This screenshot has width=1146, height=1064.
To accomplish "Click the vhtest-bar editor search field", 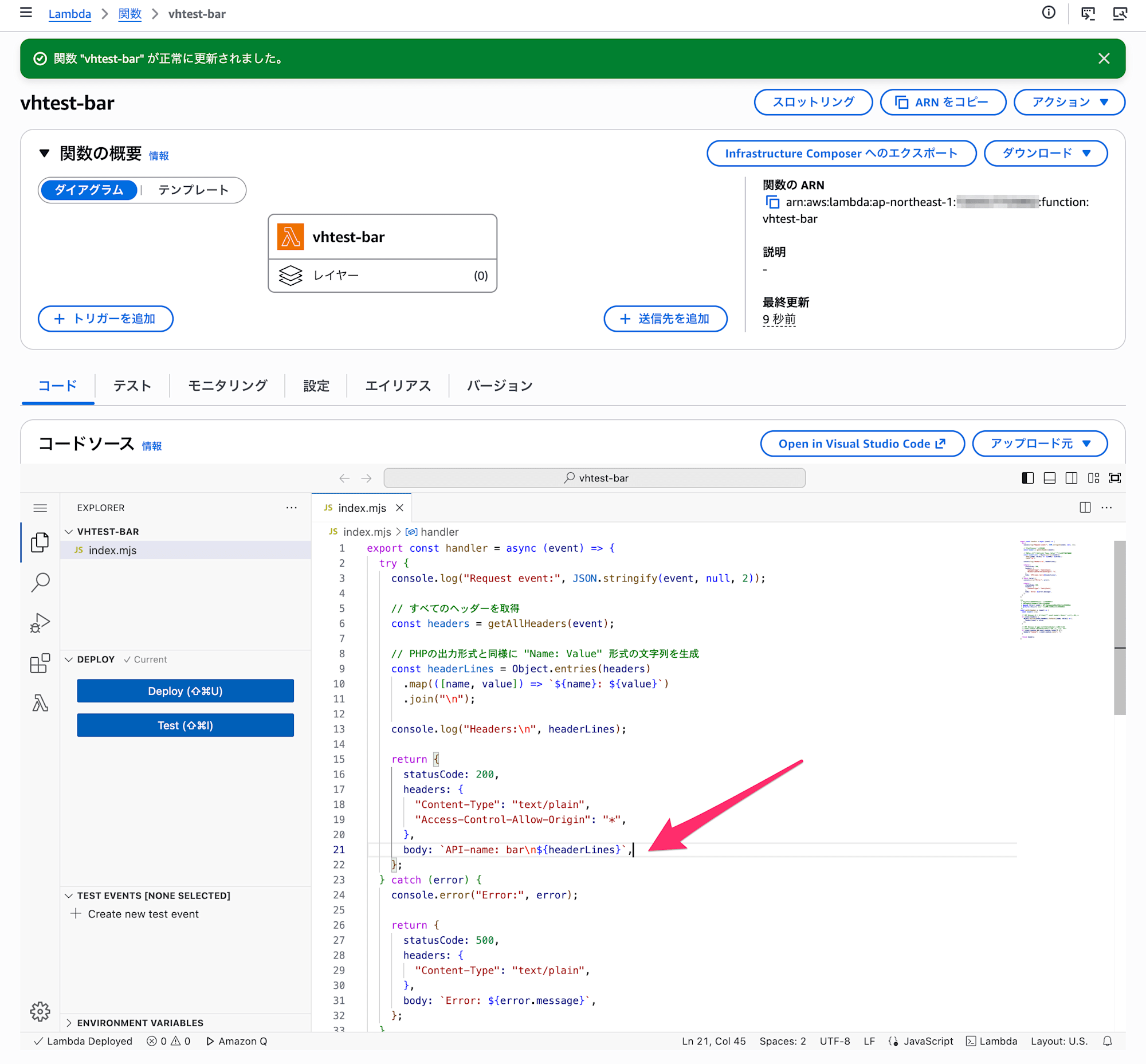I will [x=594, y=478].
